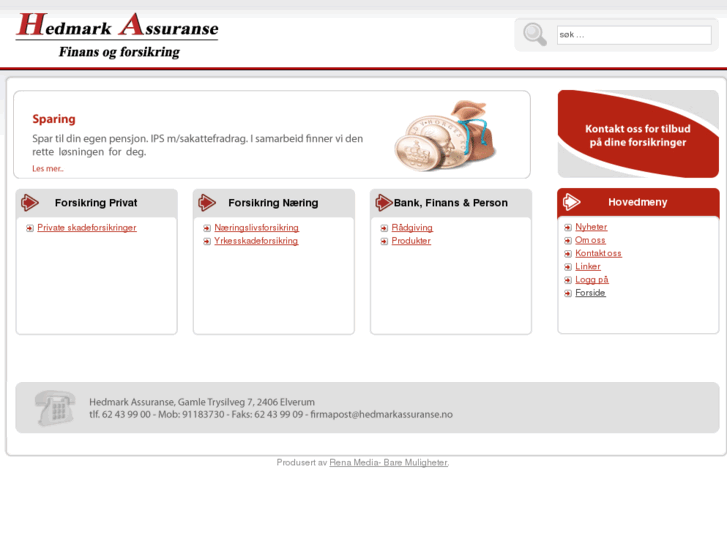Select Nyheter in the Hovedmeny
The width and height of the screenshot is (727, 545).
pyautogui.click(x=591, y=227)
